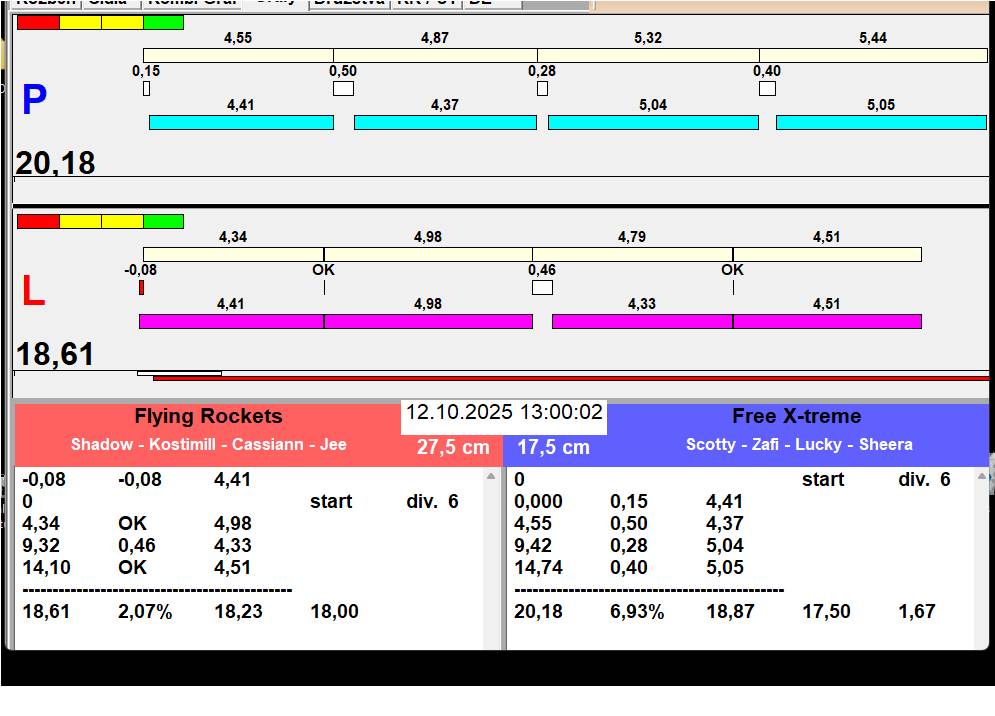Click the 27,5 cm jump height
Screen dimensions: 995x716
pyautogui.click(x=453, y=448)
